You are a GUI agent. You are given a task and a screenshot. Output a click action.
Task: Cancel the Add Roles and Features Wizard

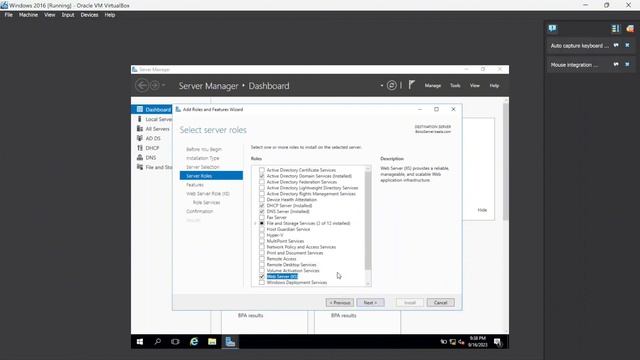440,302
